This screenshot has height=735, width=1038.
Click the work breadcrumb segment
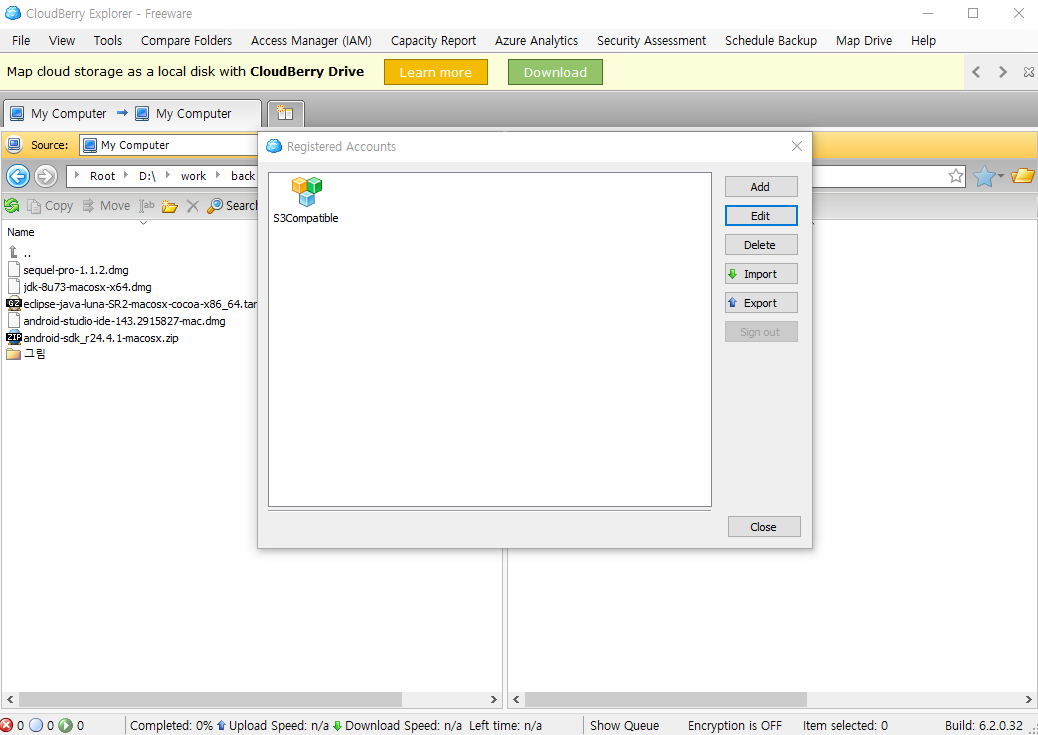(x=193, y=175)
